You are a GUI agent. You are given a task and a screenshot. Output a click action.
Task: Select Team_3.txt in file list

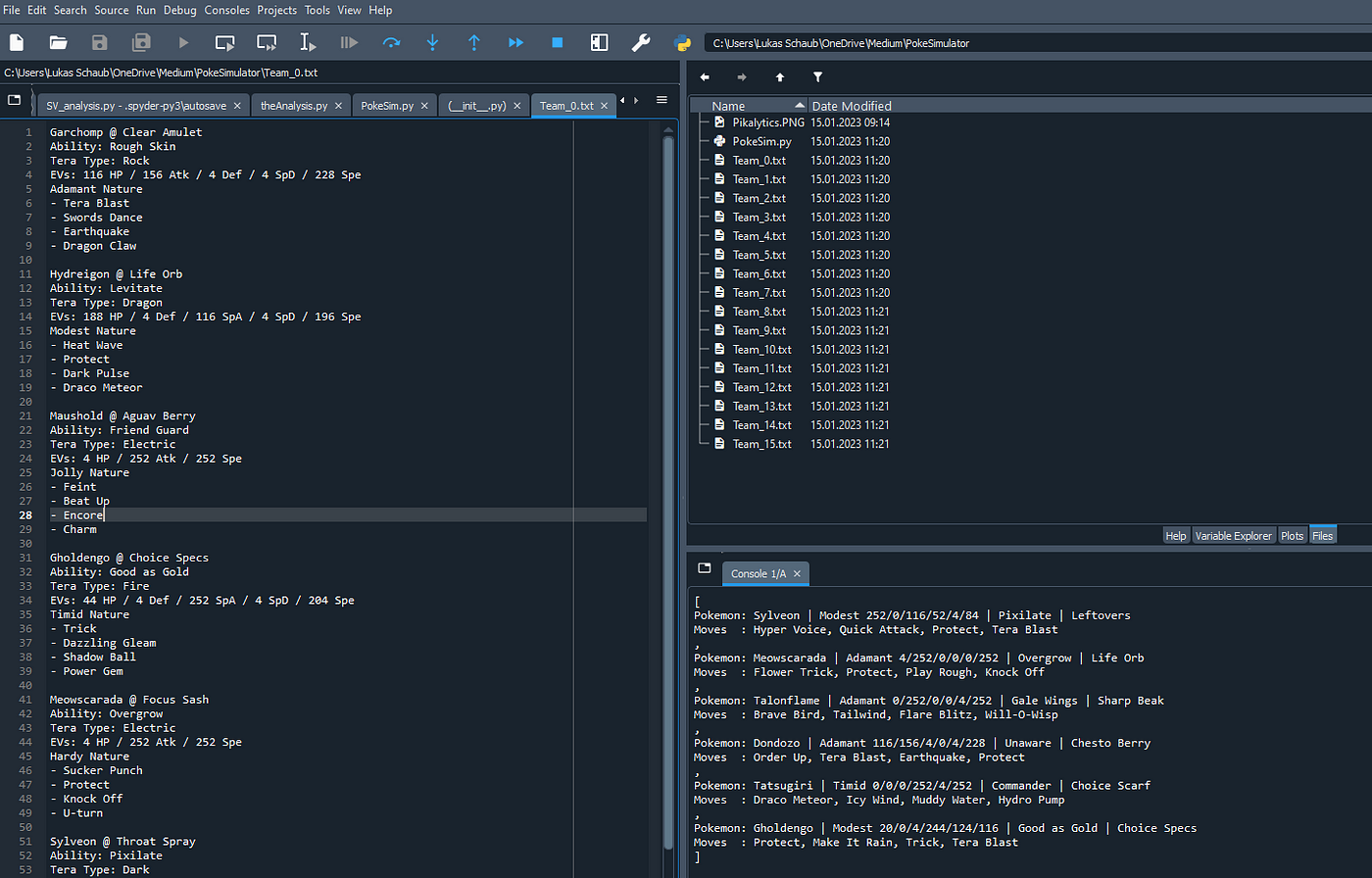pos(759,217)
